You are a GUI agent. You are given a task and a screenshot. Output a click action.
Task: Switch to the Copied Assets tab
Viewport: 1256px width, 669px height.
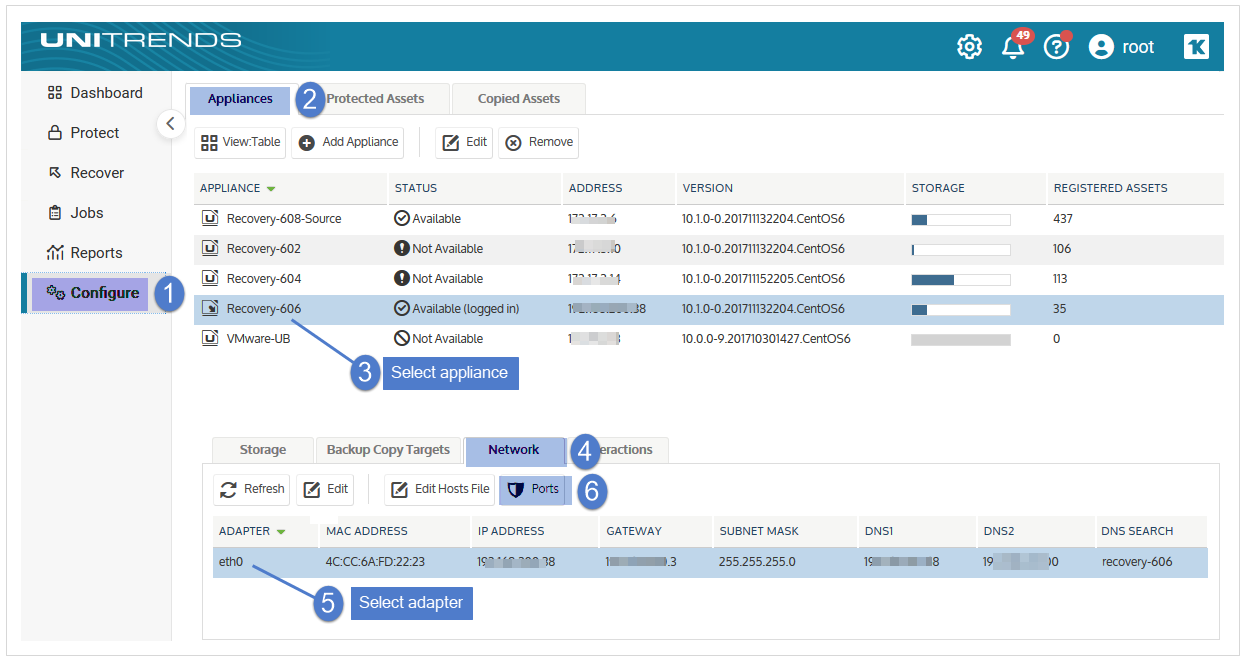[518, 99]
